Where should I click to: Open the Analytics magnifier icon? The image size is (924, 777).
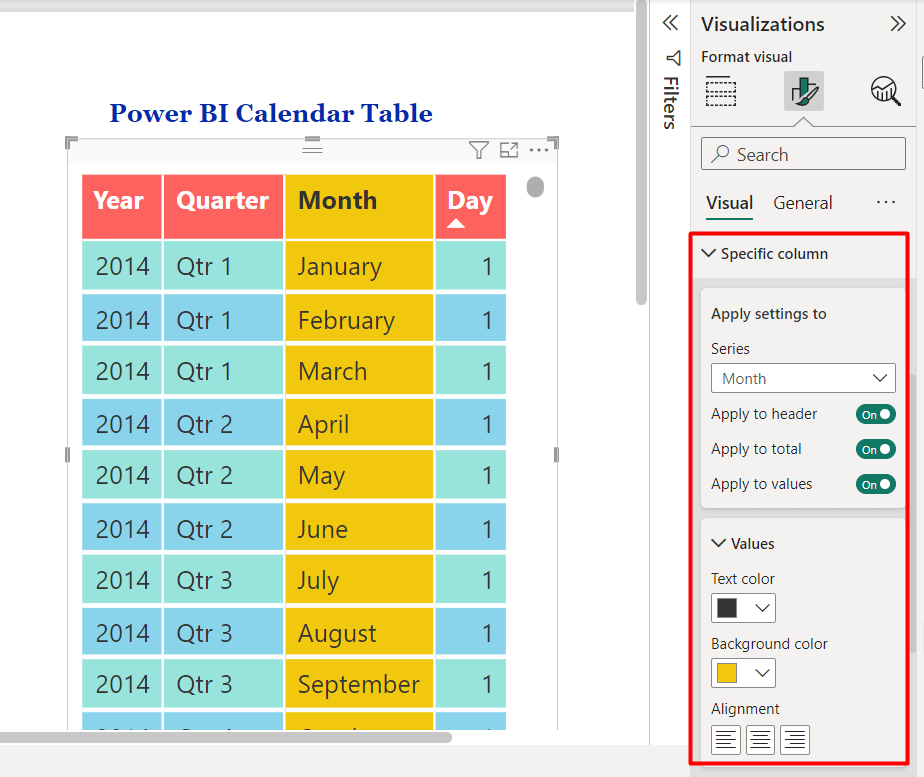(x=885, y=91)
